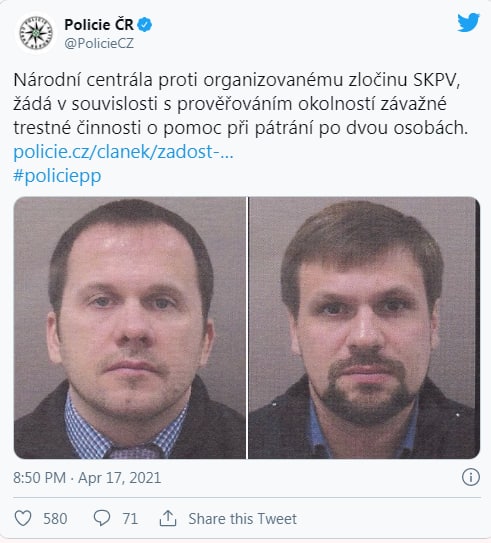Click the @PolicieCZ handle

coord(99,43)
